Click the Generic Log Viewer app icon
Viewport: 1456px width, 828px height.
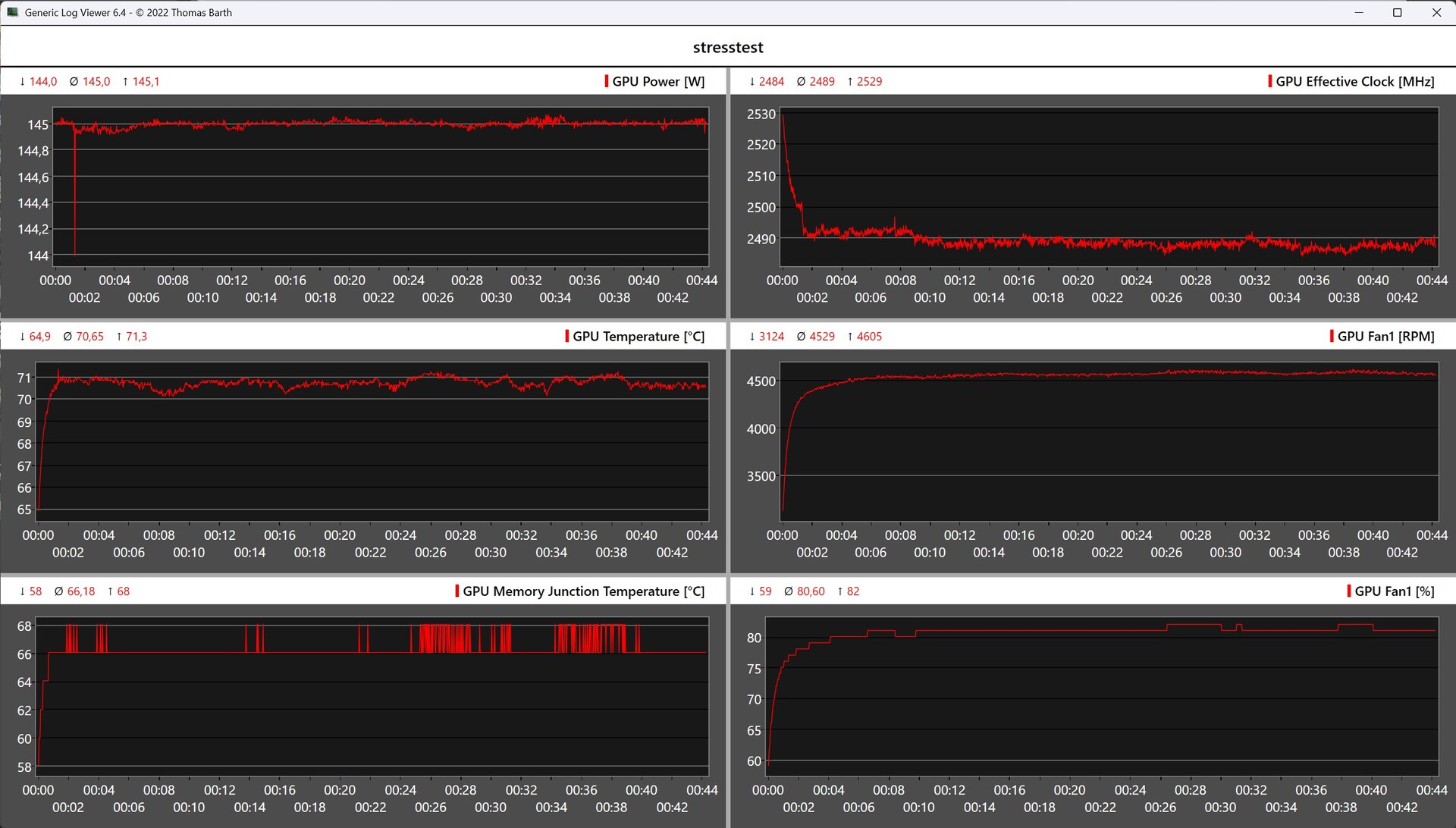click(12, 12)
